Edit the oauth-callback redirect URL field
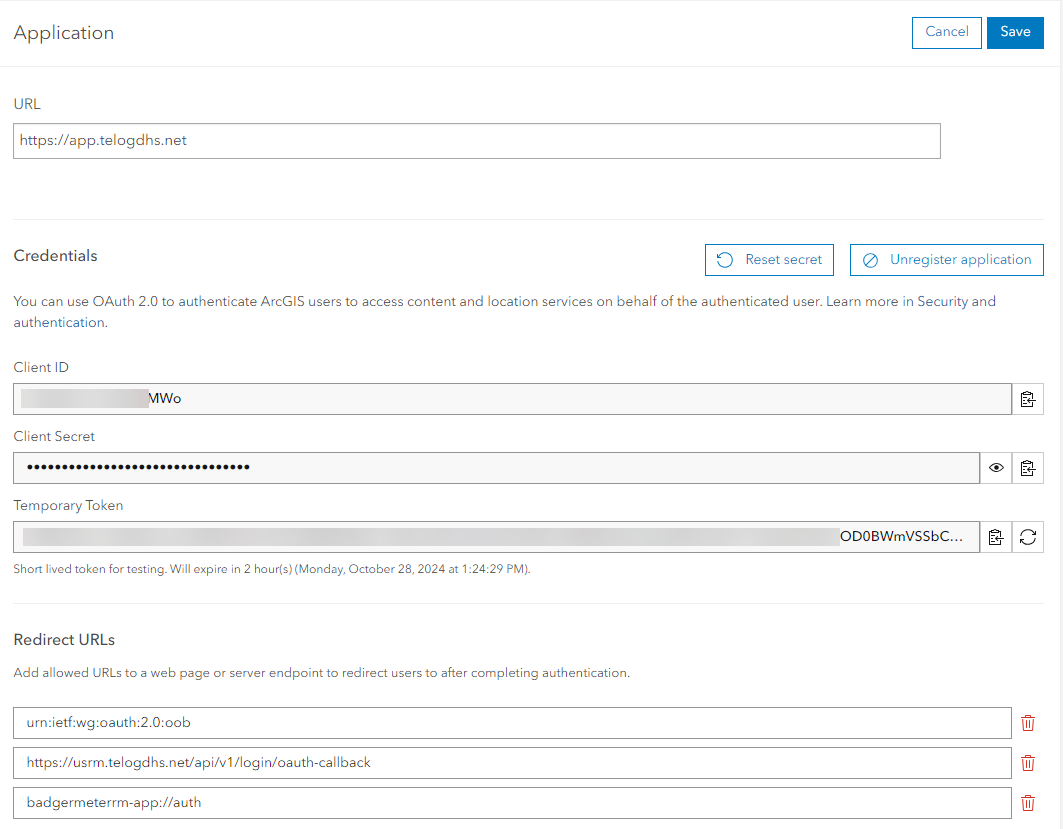 512,763
